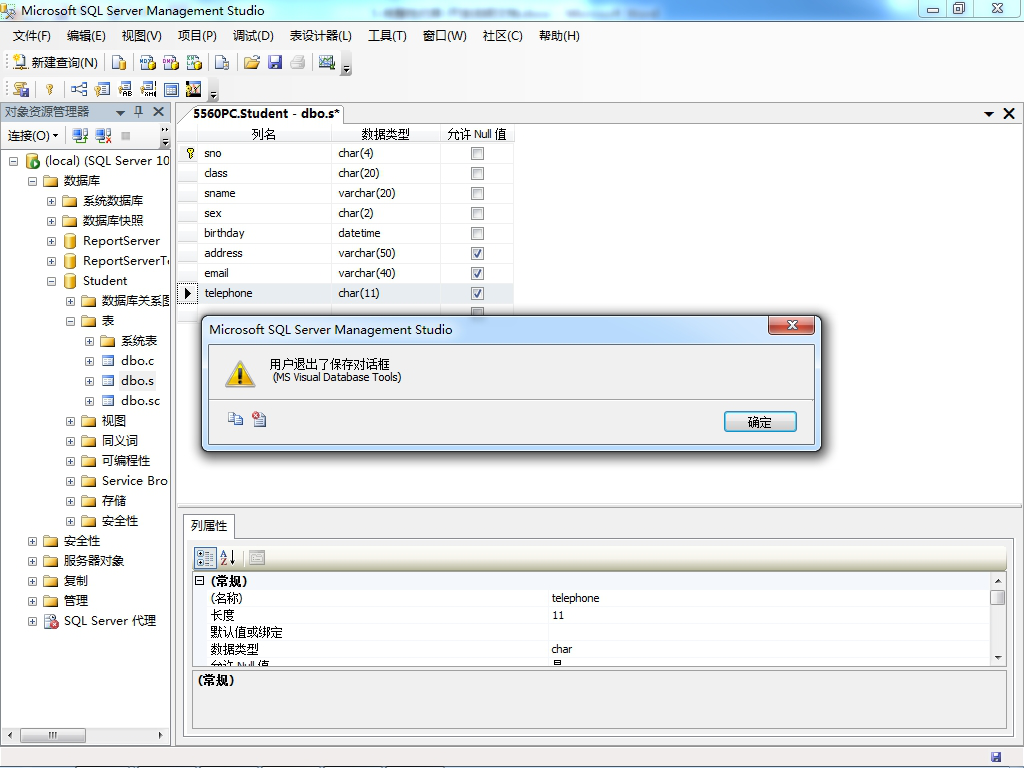Click the Manage Indexes and Keys icon
The height and width of the screenshot is (768, 1024).
[102, 89]
